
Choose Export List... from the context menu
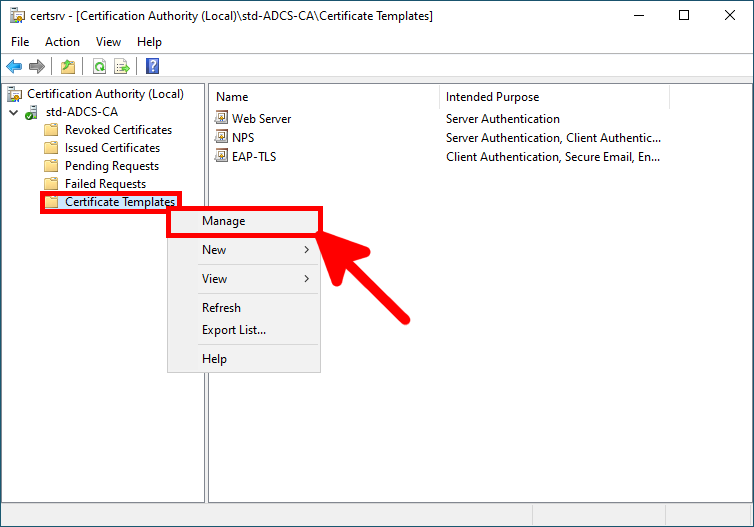(244, 330)
